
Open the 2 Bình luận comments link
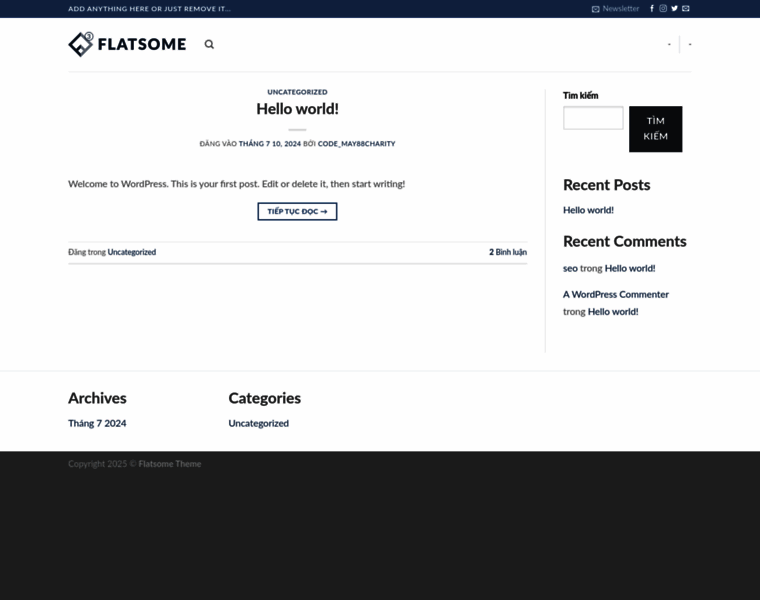click(x=508, y=252)
